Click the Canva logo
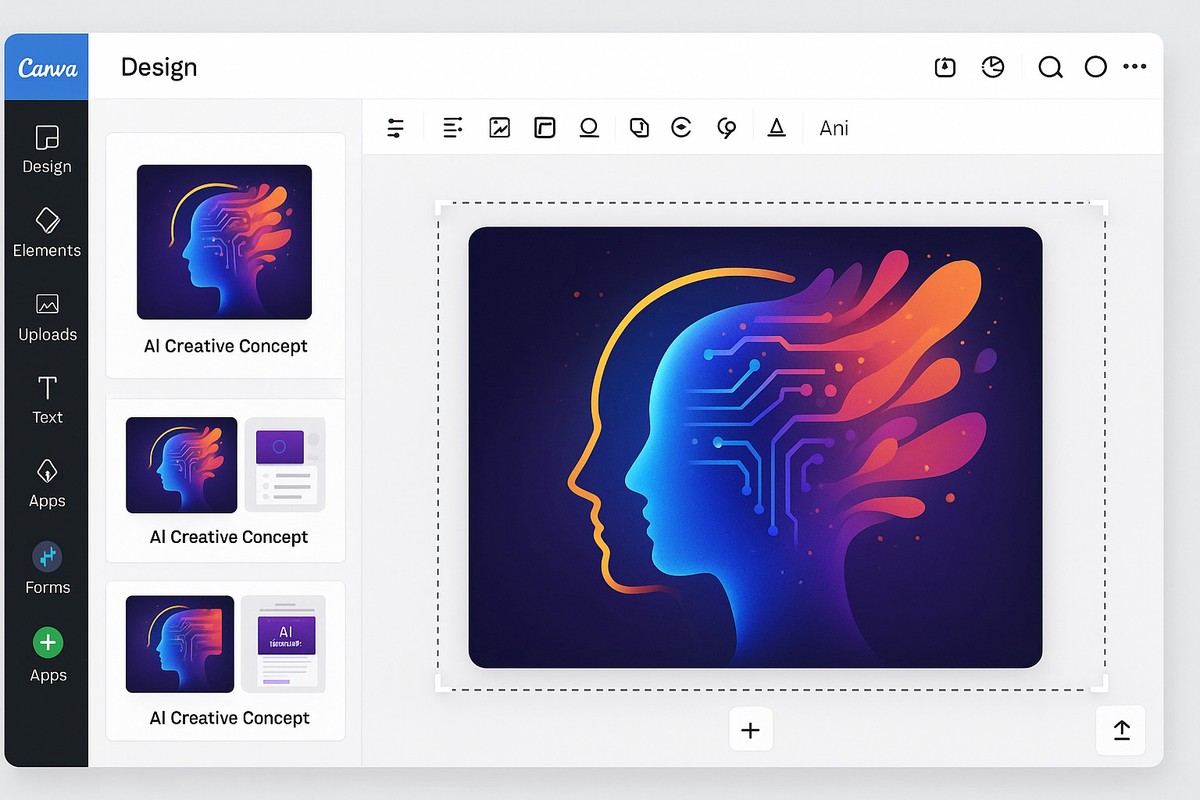The width and height of the screenshot is (1200, 800). tap(46, 66)
